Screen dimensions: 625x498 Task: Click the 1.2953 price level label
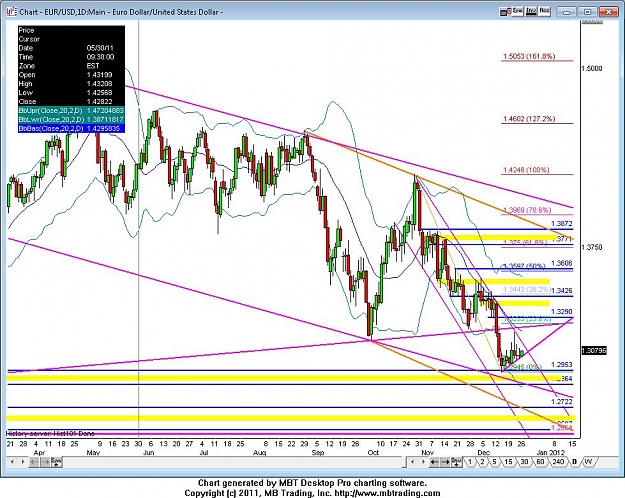point(562,364)
